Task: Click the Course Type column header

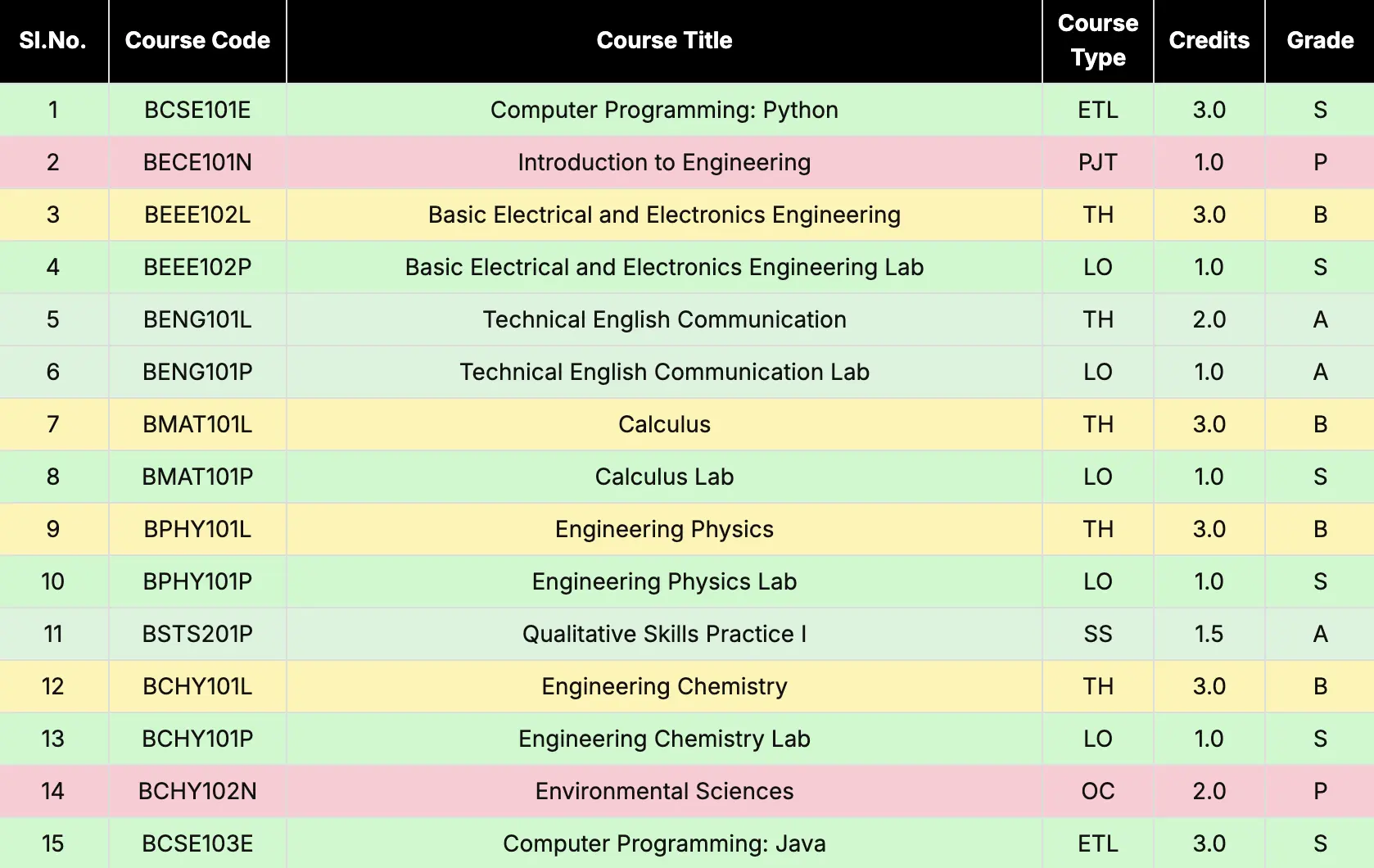Action: pyautogui.click(x=1097, y=41)
